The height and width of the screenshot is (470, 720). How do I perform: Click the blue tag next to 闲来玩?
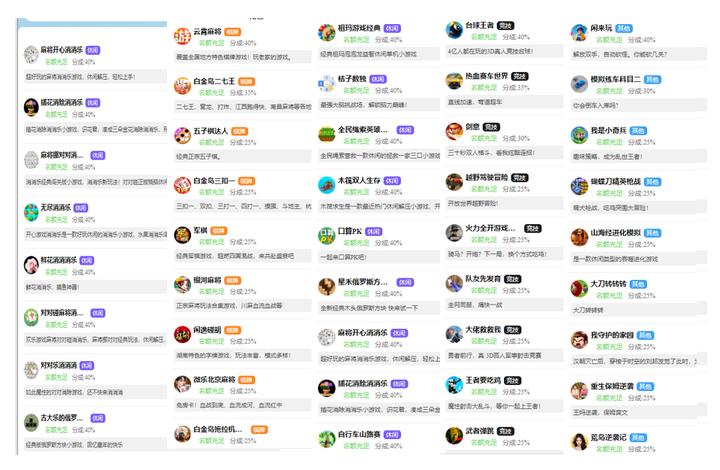624,28
